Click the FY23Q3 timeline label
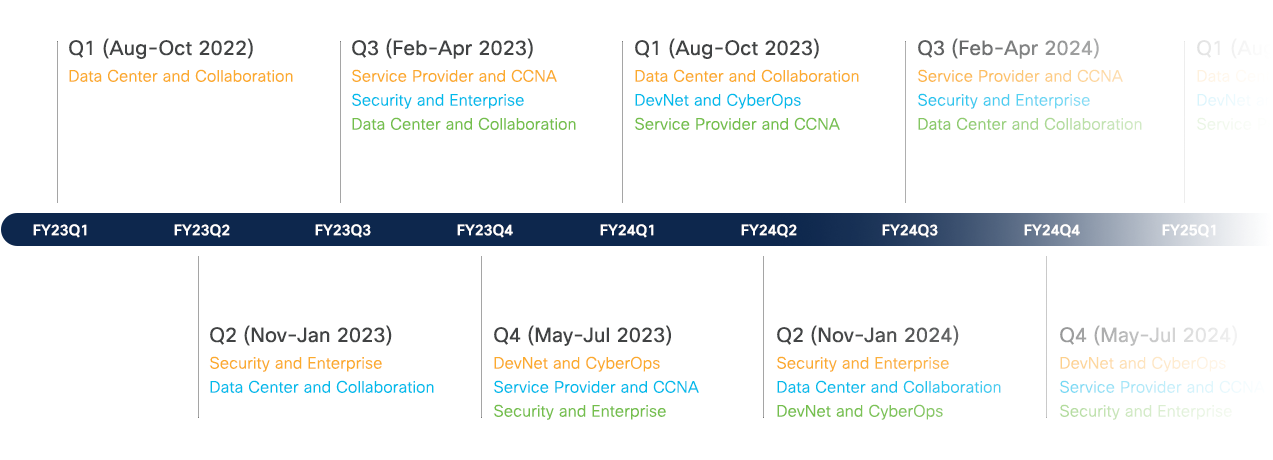 point(343,230)
